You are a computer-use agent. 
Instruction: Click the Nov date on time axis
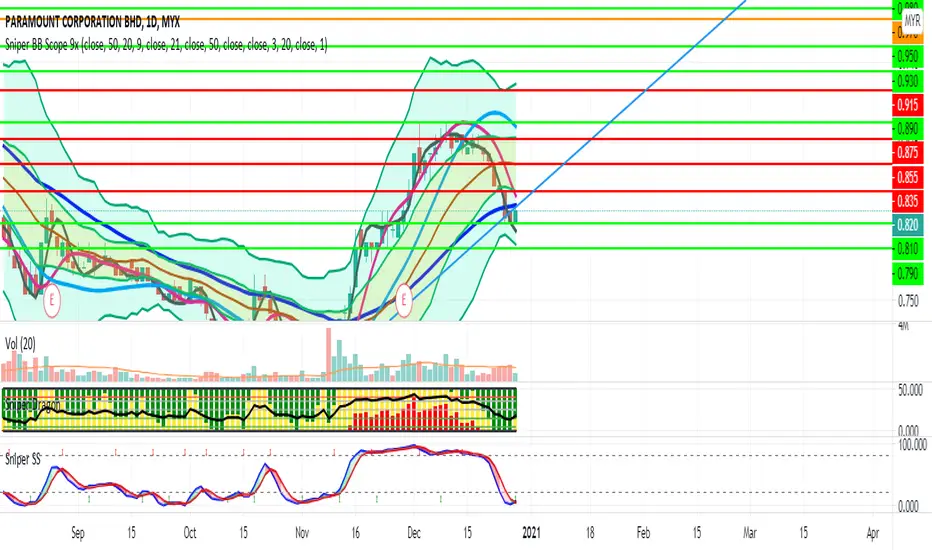(x=302, y=533)
